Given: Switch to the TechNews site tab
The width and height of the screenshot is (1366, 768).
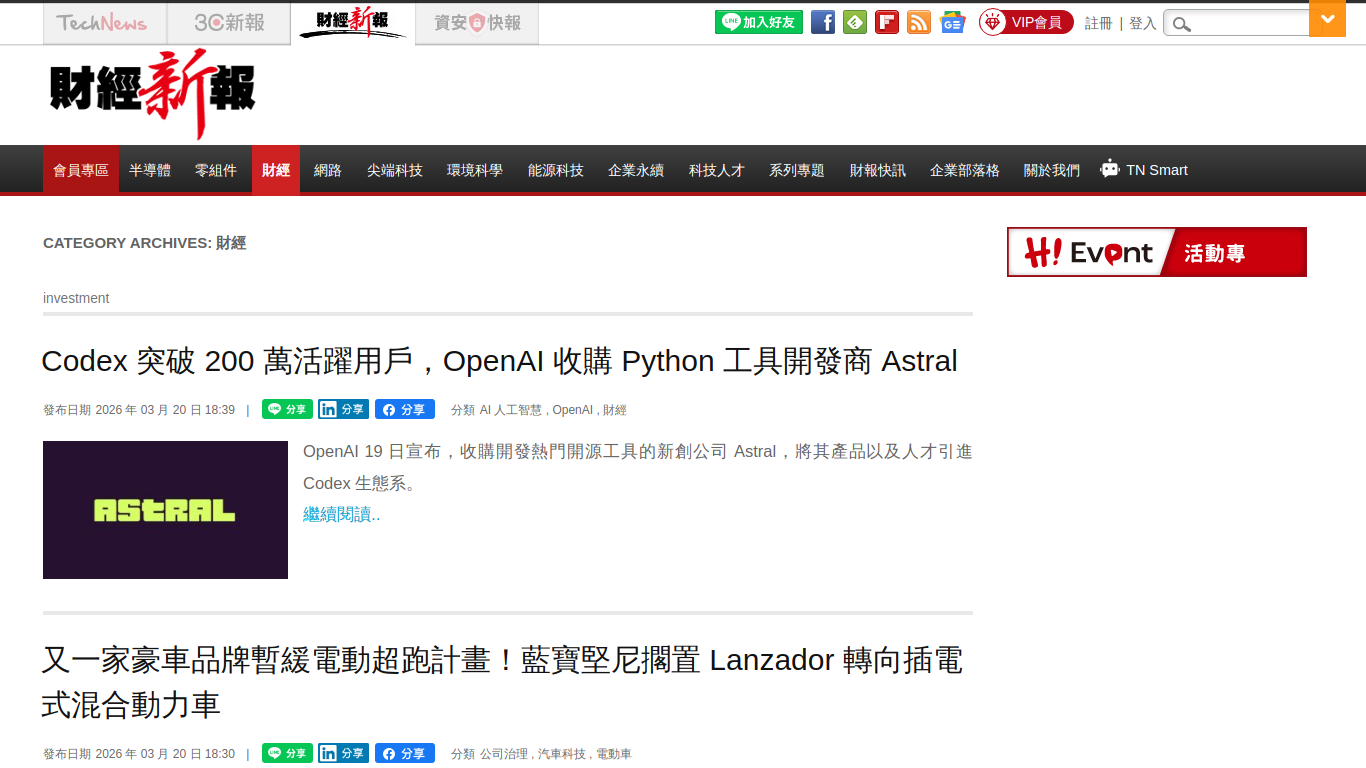Looking at the screenshot, I should pyautogui.click(x=105, y=24).
